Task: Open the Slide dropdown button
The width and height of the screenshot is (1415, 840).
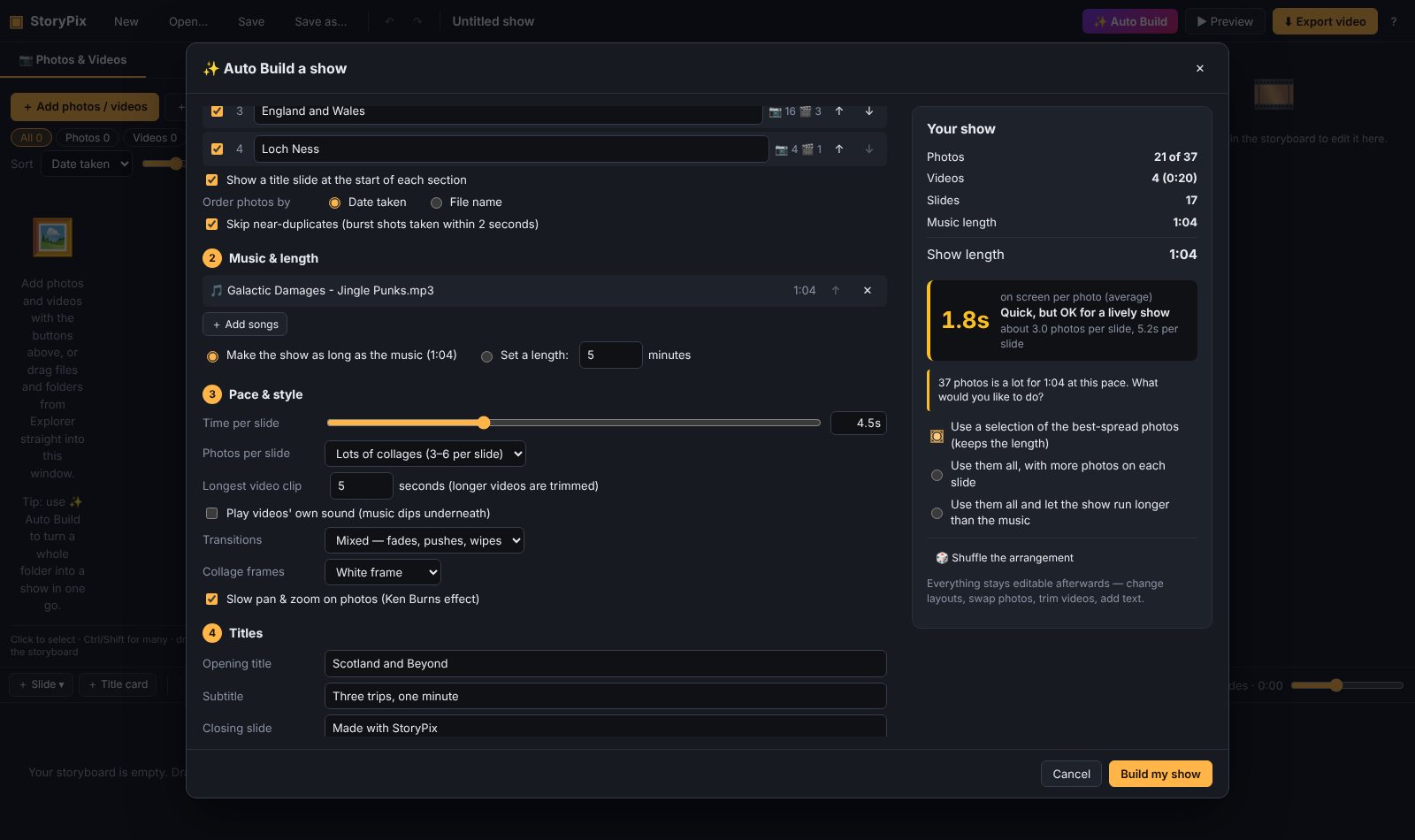Action: [x=42, y=684]
